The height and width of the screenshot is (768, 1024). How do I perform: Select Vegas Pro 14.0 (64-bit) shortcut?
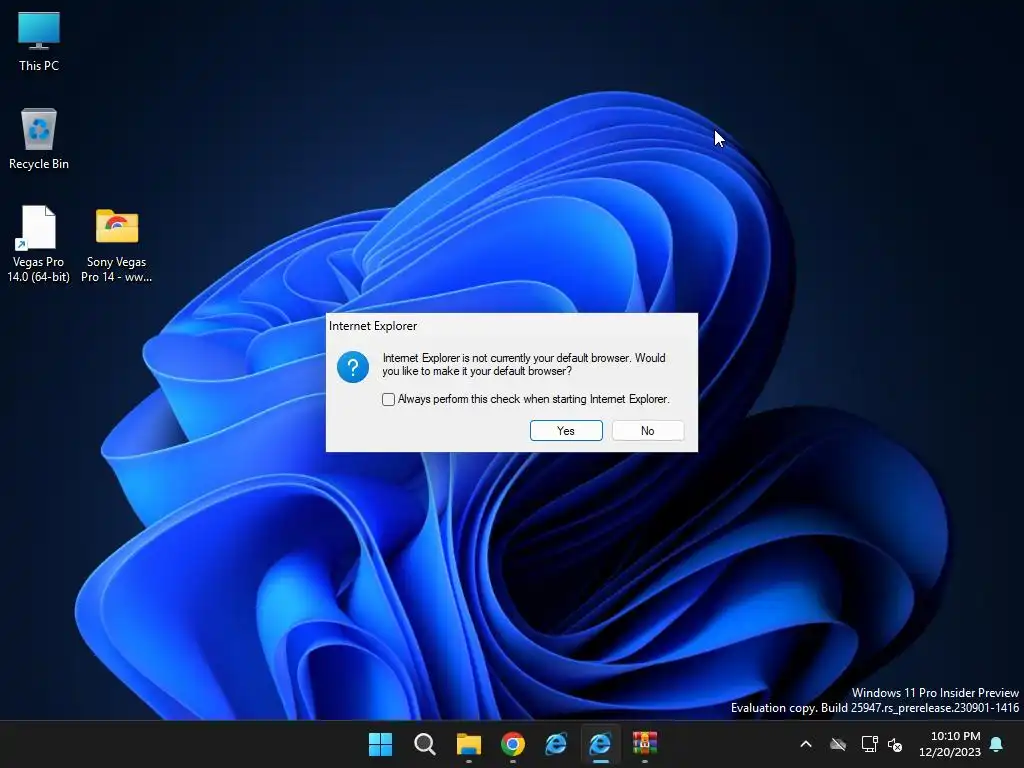[39, 244]
